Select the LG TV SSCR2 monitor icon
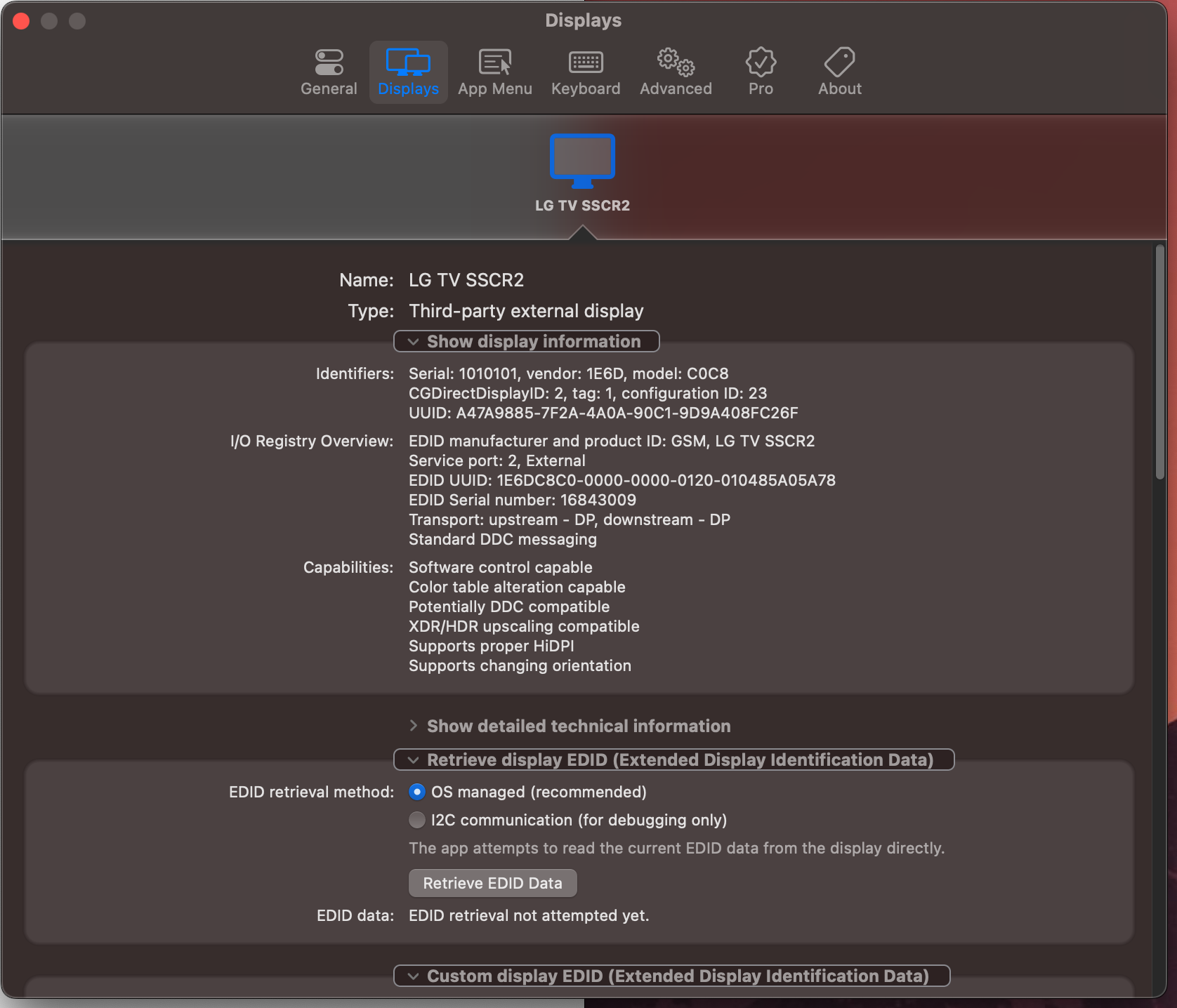Viewport: 1177px width, 1008px height. [x=582, y=161]
